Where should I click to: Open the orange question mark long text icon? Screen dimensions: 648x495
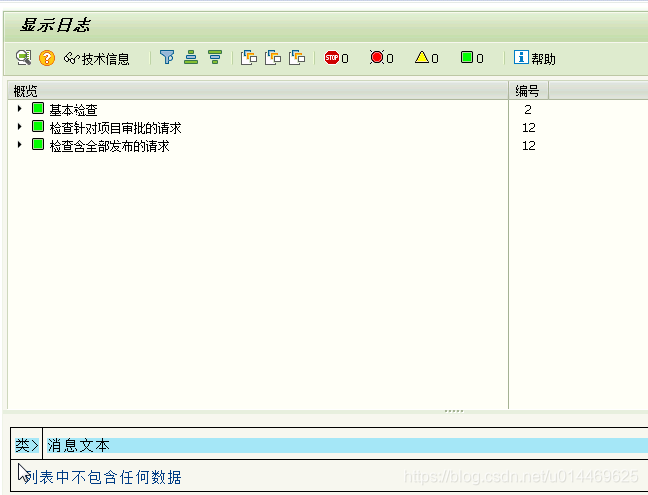(47, 58)
